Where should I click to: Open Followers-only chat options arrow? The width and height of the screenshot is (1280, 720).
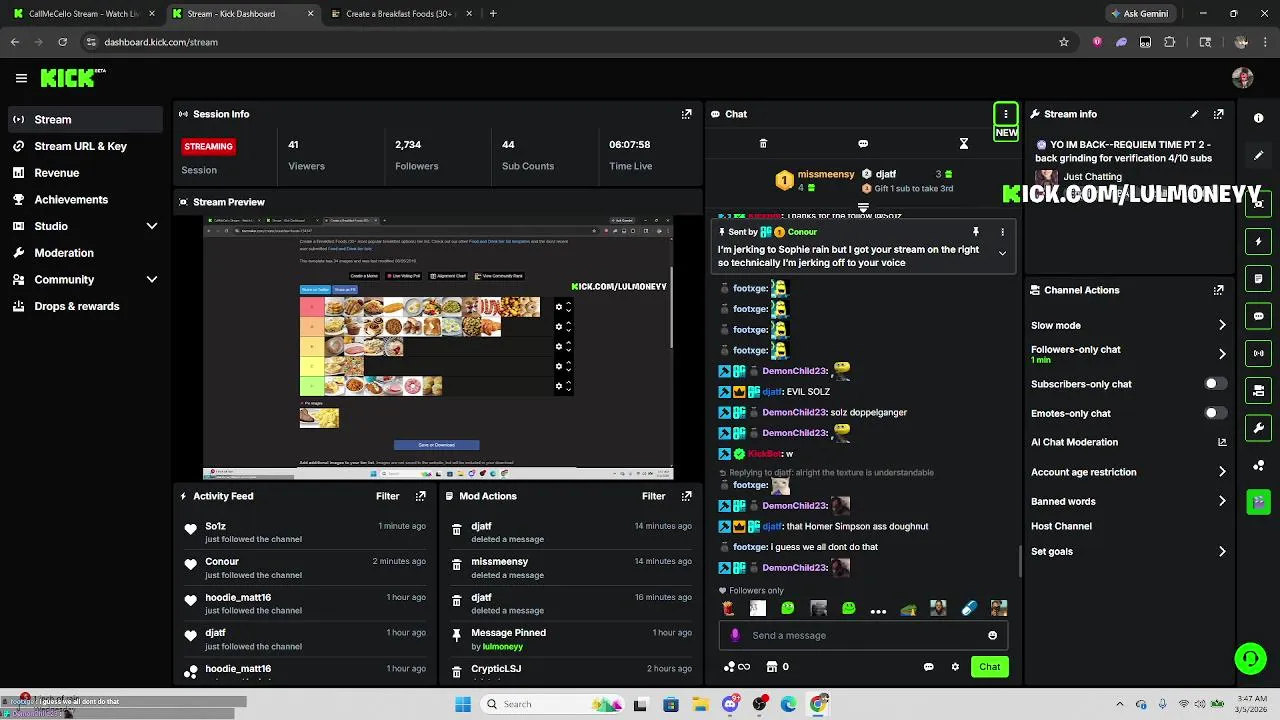(x=1222, y=354)
